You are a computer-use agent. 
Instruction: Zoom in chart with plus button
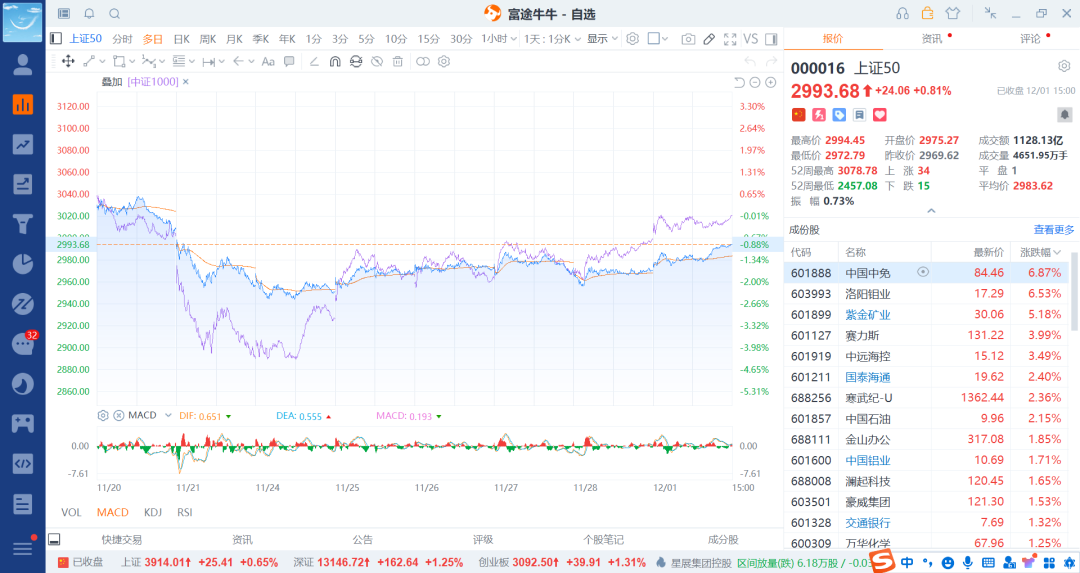pyautogui.click(x=771, y=83)
